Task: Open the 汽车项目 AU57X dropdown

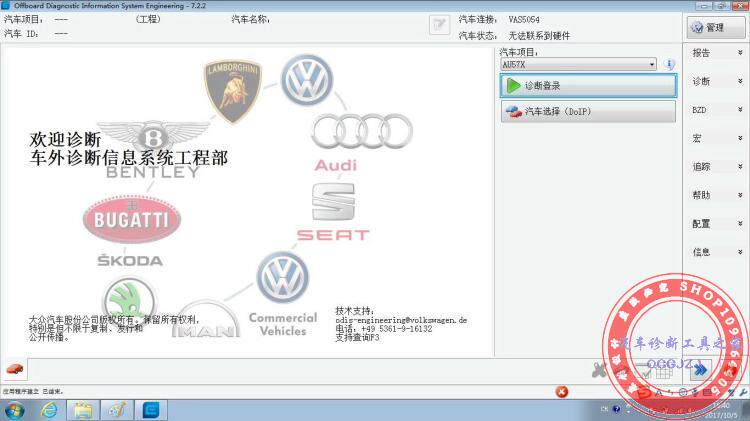Action: coord(578,64)
